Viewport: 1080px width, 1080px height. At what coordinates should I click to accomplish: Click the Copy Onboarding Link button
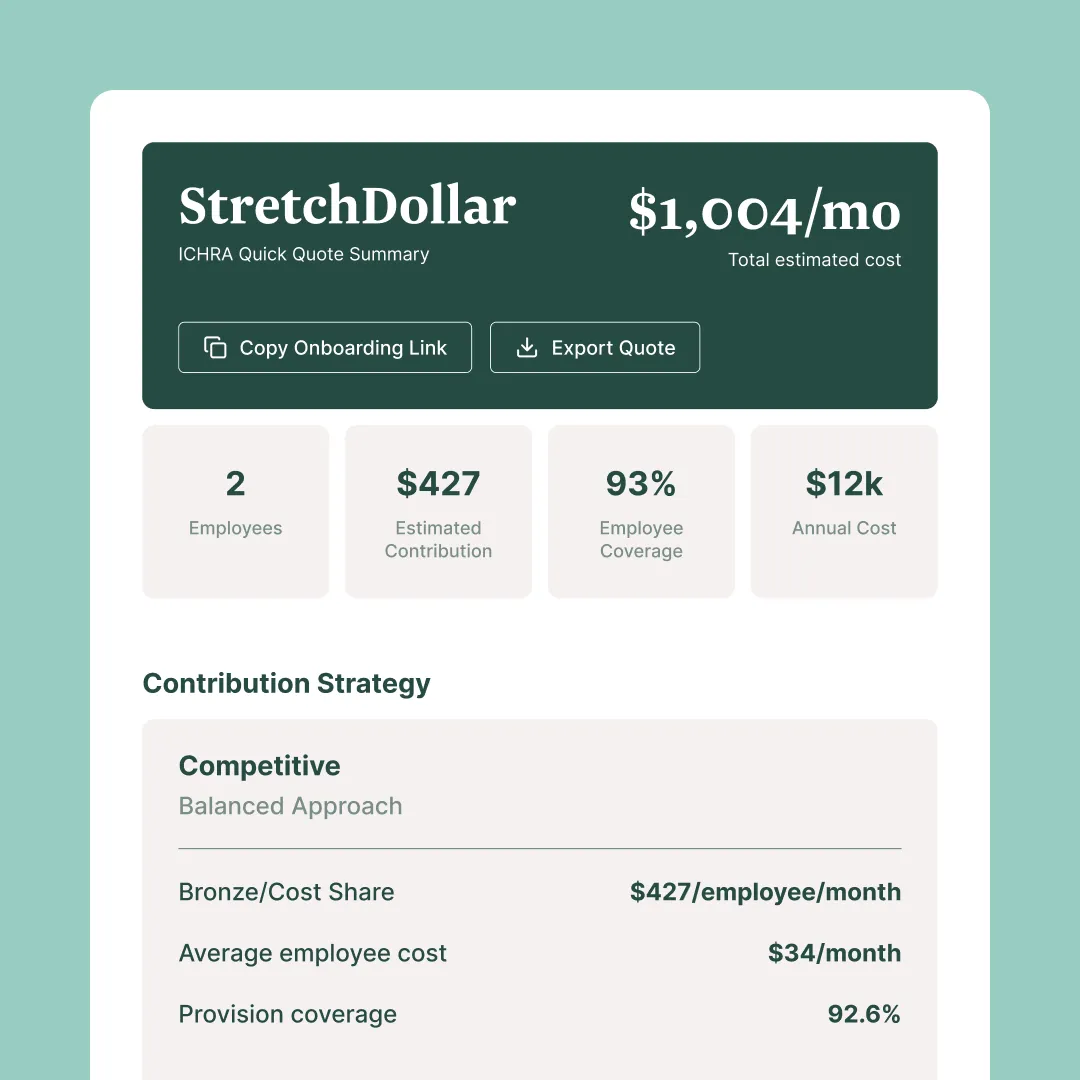pyautogui.click(x=325, y=347)
